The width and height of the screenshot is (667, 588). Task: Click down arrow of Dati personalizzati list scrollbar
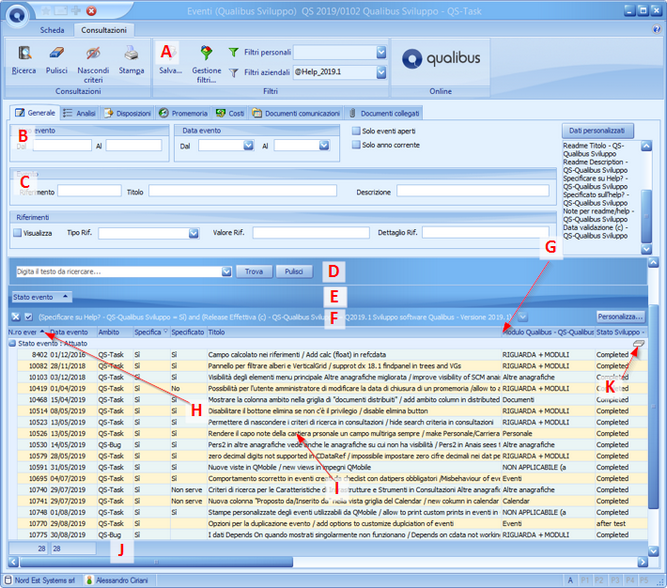pyautogui.click(x=647, y=249)
